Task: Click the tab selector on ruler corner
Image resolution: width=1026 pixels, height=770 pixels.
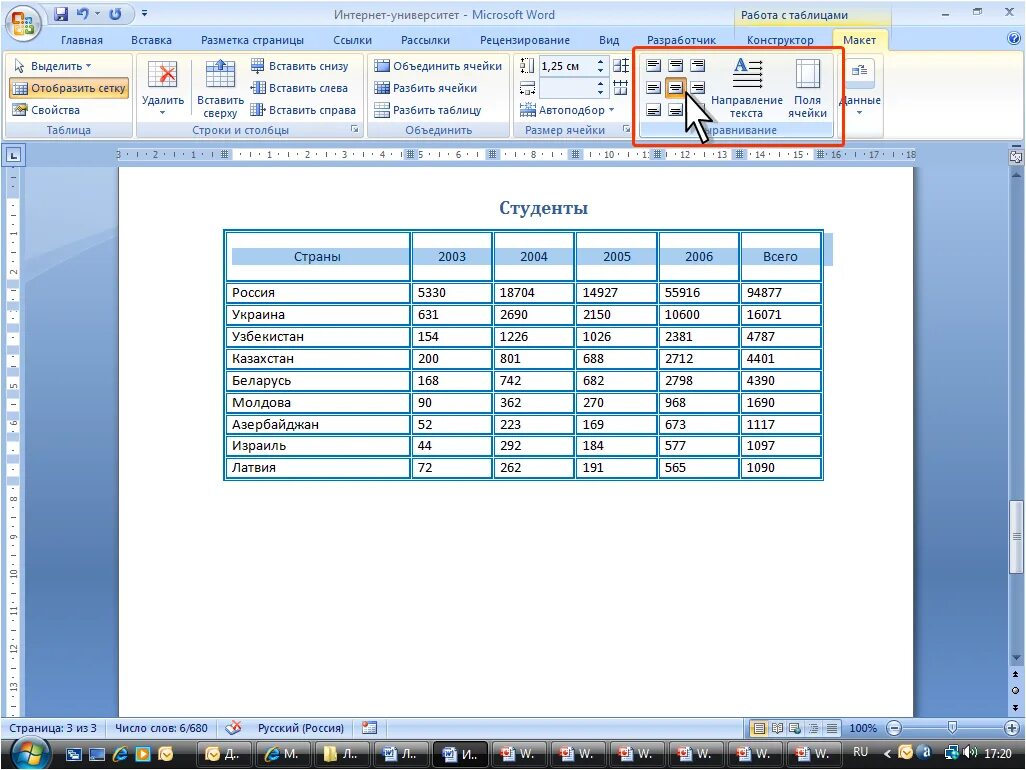Action: pos(13,155)
